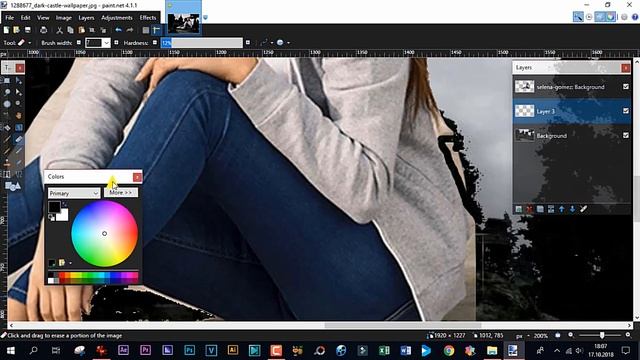
Task: Delete the layer with the red X icon
Action: click(529, 209)
